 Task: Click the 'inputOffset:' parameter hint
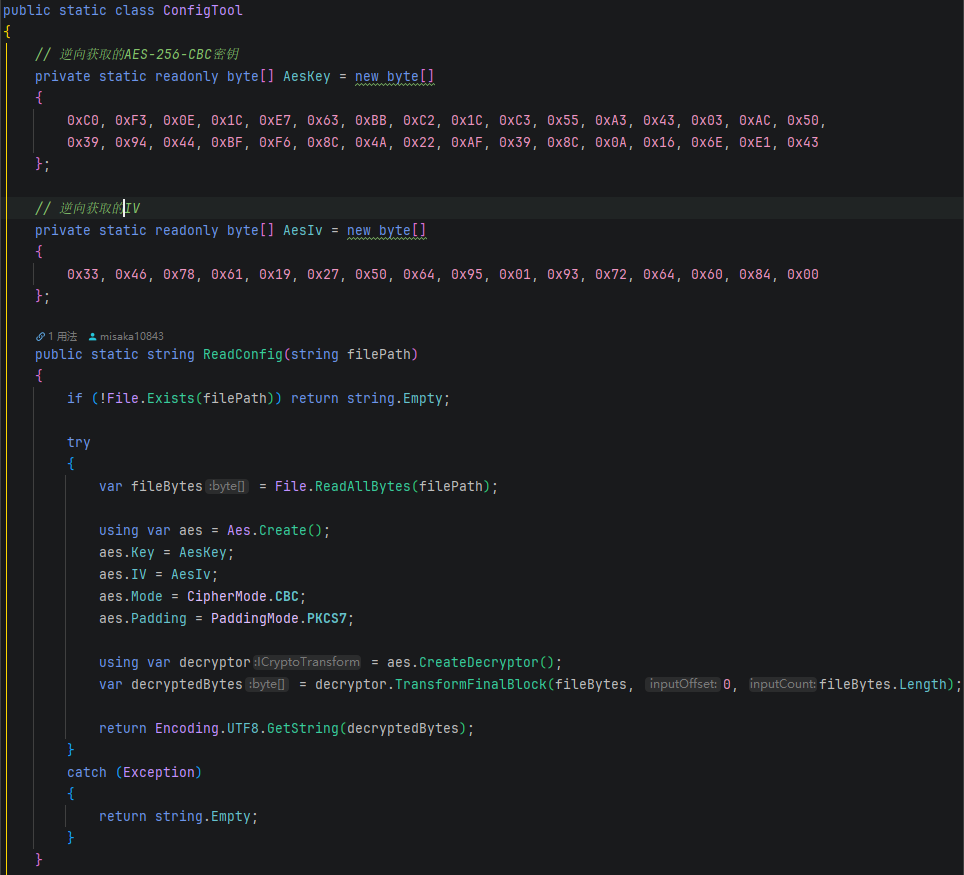pyautogui.click(x=682, y=684)
